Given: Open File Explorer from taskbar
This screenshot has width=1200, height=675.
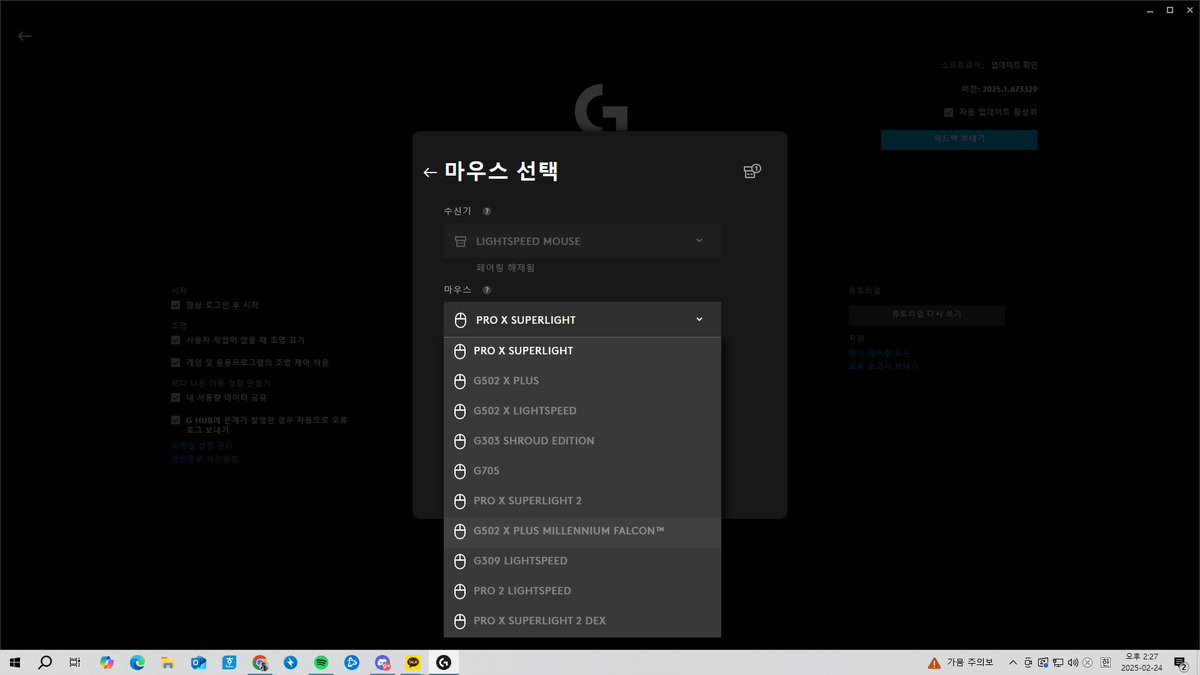Looking at the screenshot, I should point(168,662).
